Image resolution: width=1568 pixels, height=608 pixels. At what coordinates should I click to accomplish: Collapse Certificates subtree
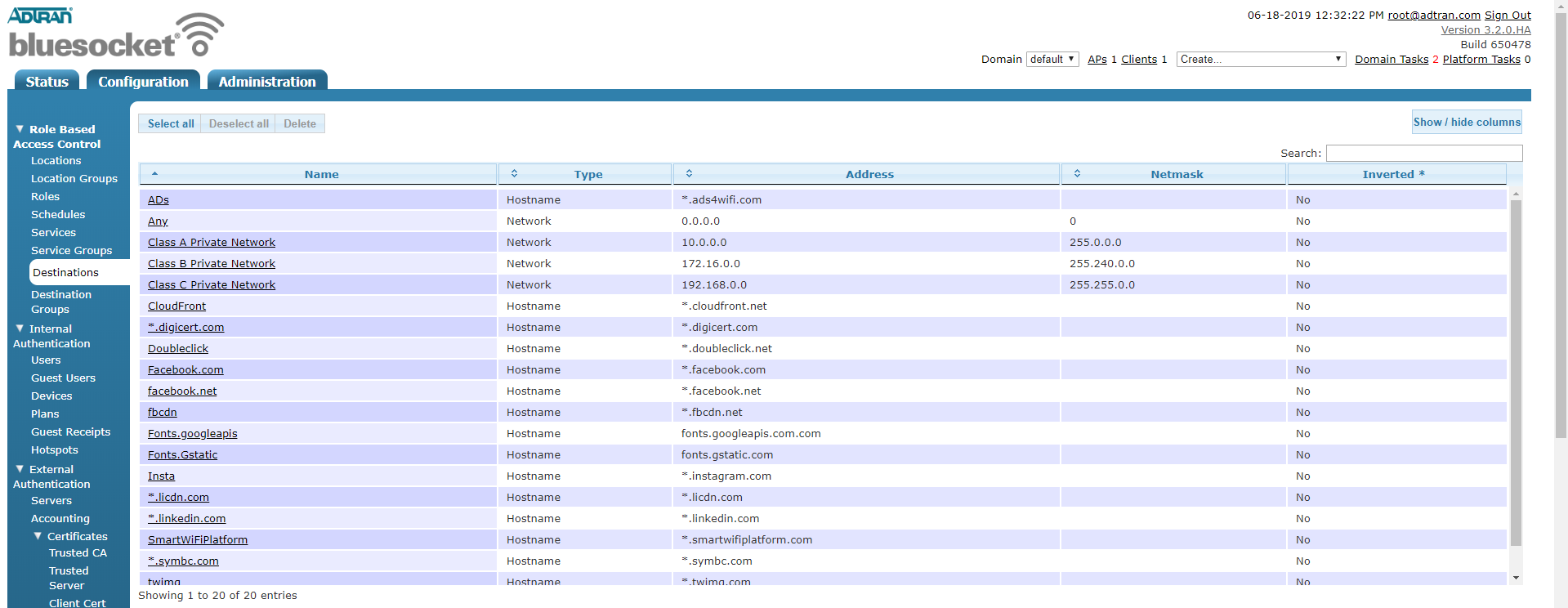tap(38, 535)
